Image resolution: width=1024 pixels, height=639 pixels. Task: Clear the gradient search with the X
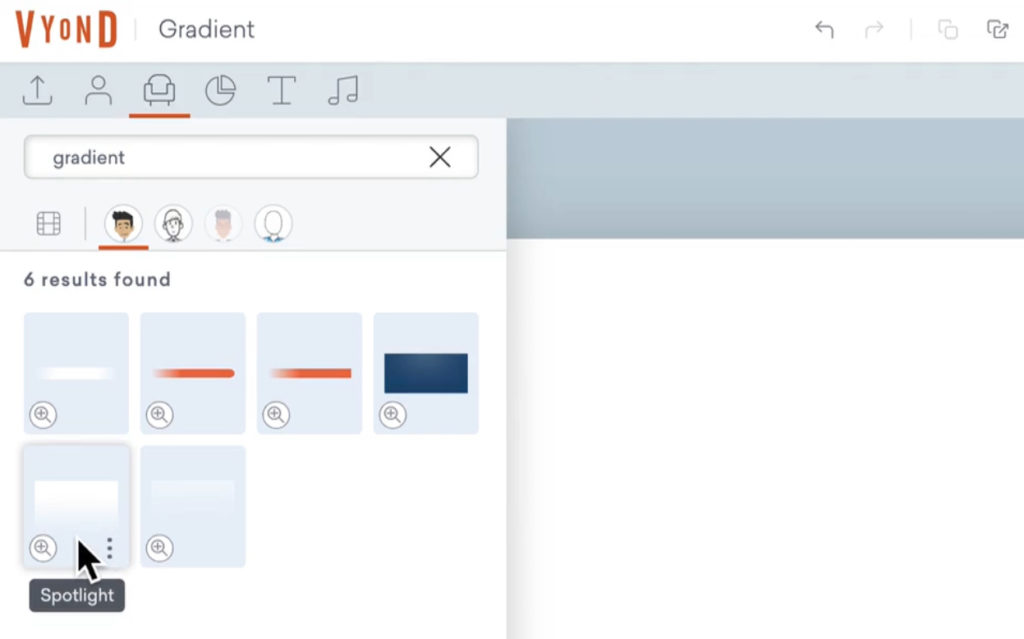pos(440,157)
